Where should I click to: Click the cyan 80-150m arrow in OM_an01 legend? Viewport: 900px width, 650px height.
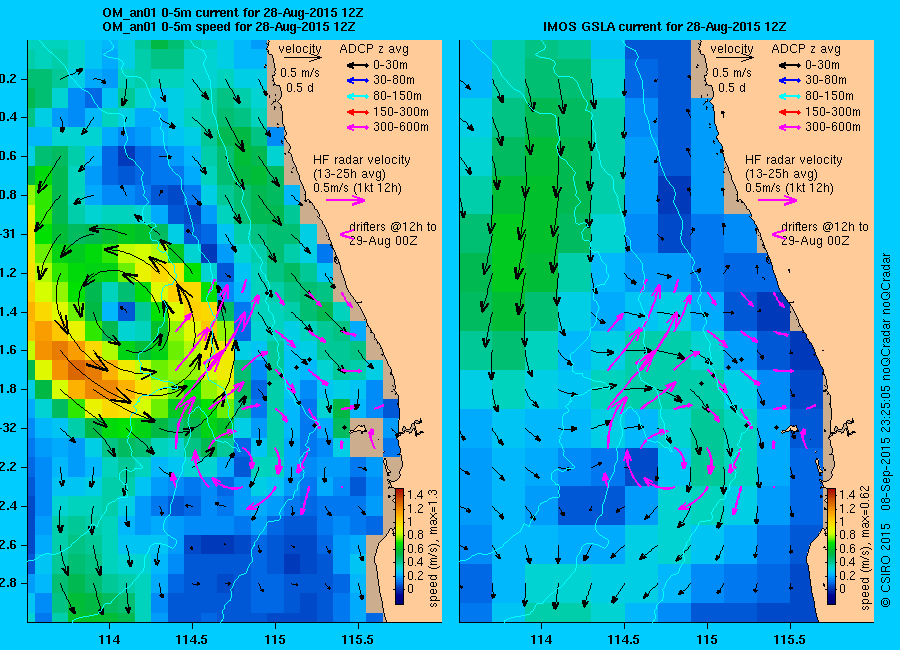coord(356,96)
